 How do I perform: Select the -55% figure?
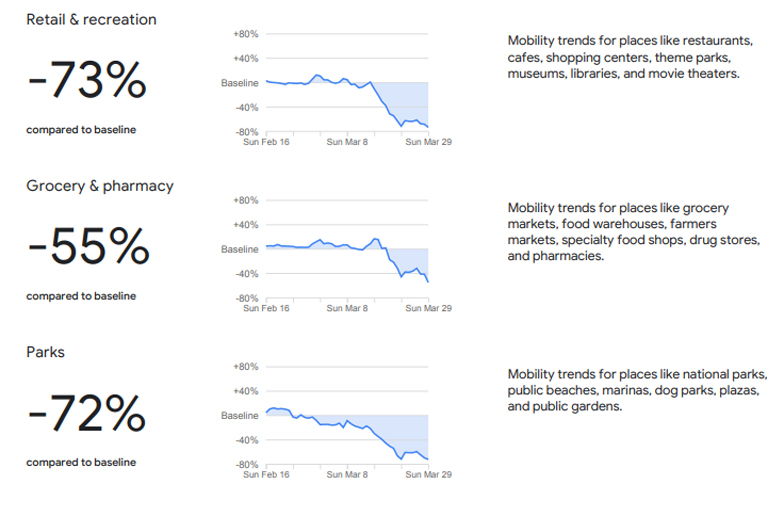(x=88, y=248)
